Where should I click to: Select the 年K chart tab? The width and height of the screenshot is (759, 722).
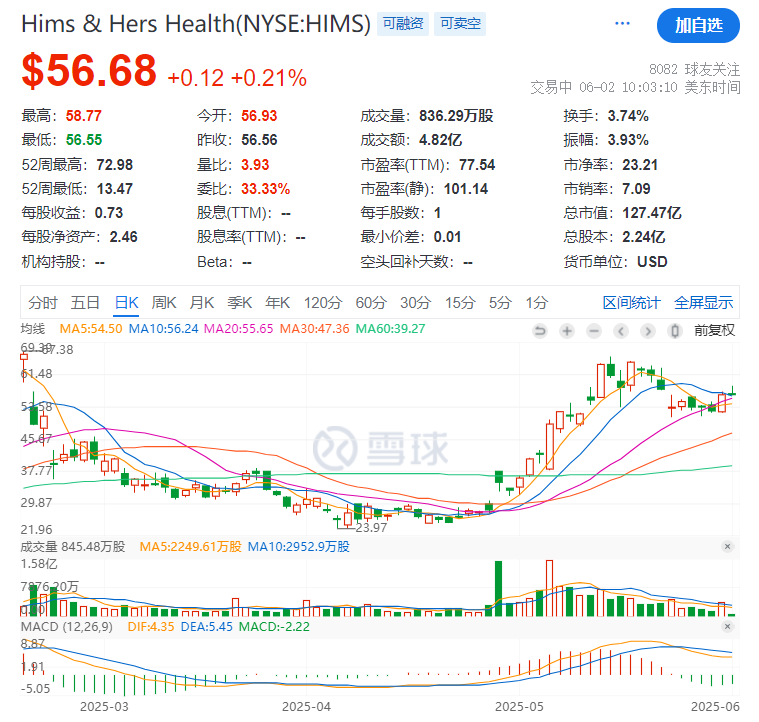(277, 303)
